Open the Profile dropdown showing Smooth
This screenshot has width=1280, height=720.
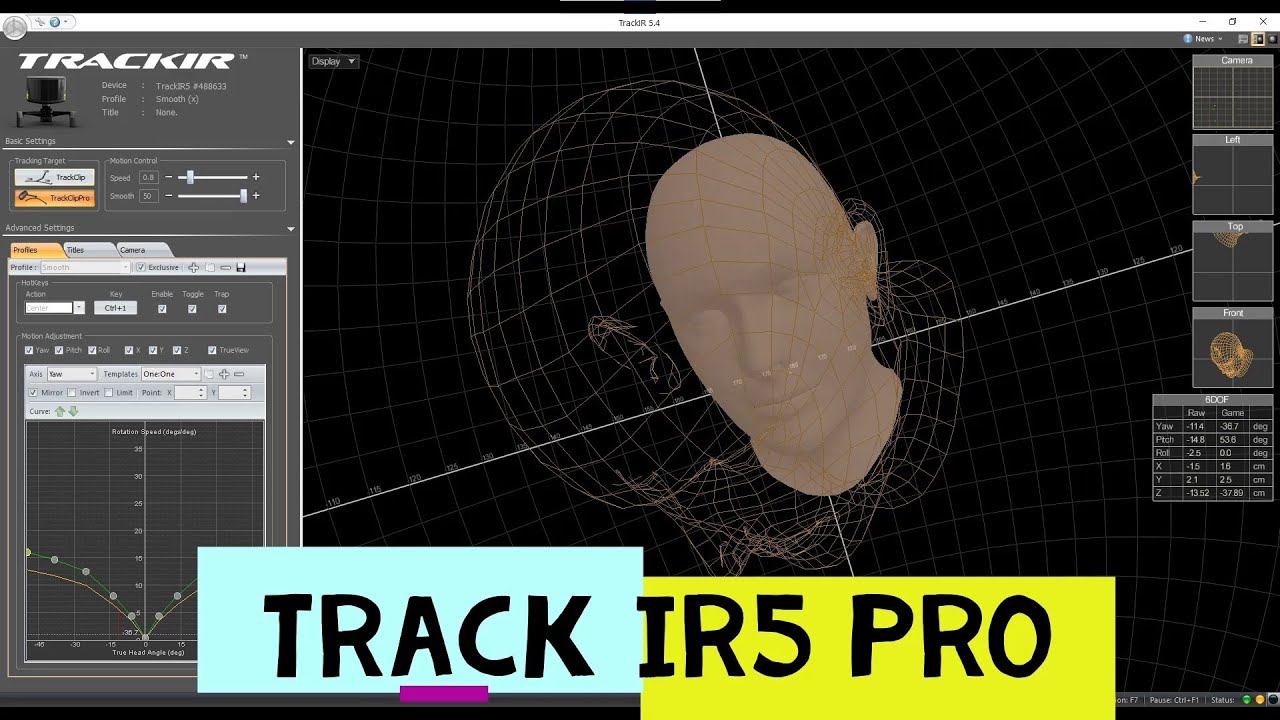85,267
